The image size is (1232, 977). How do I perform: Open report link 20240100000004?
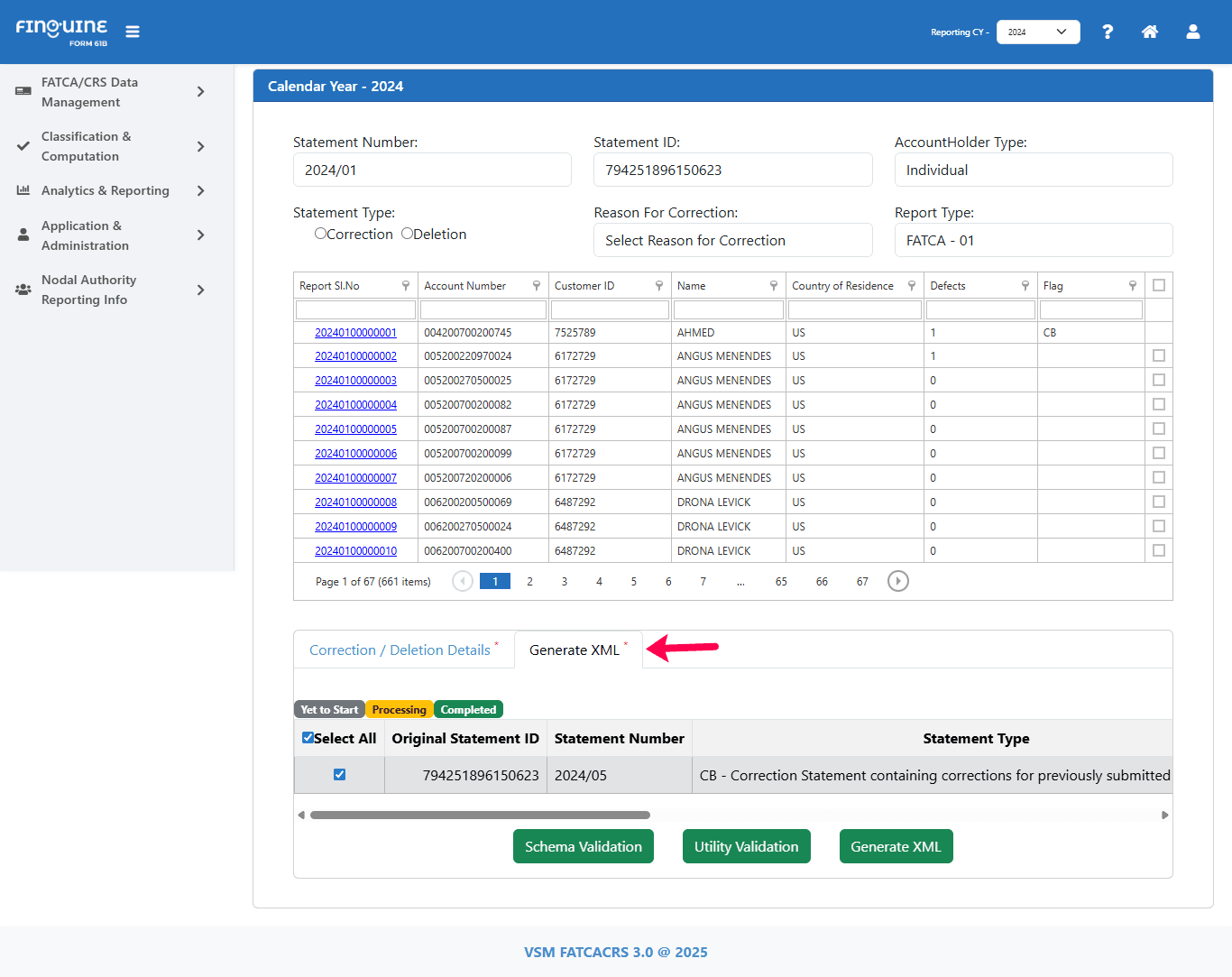coord(355,405)
